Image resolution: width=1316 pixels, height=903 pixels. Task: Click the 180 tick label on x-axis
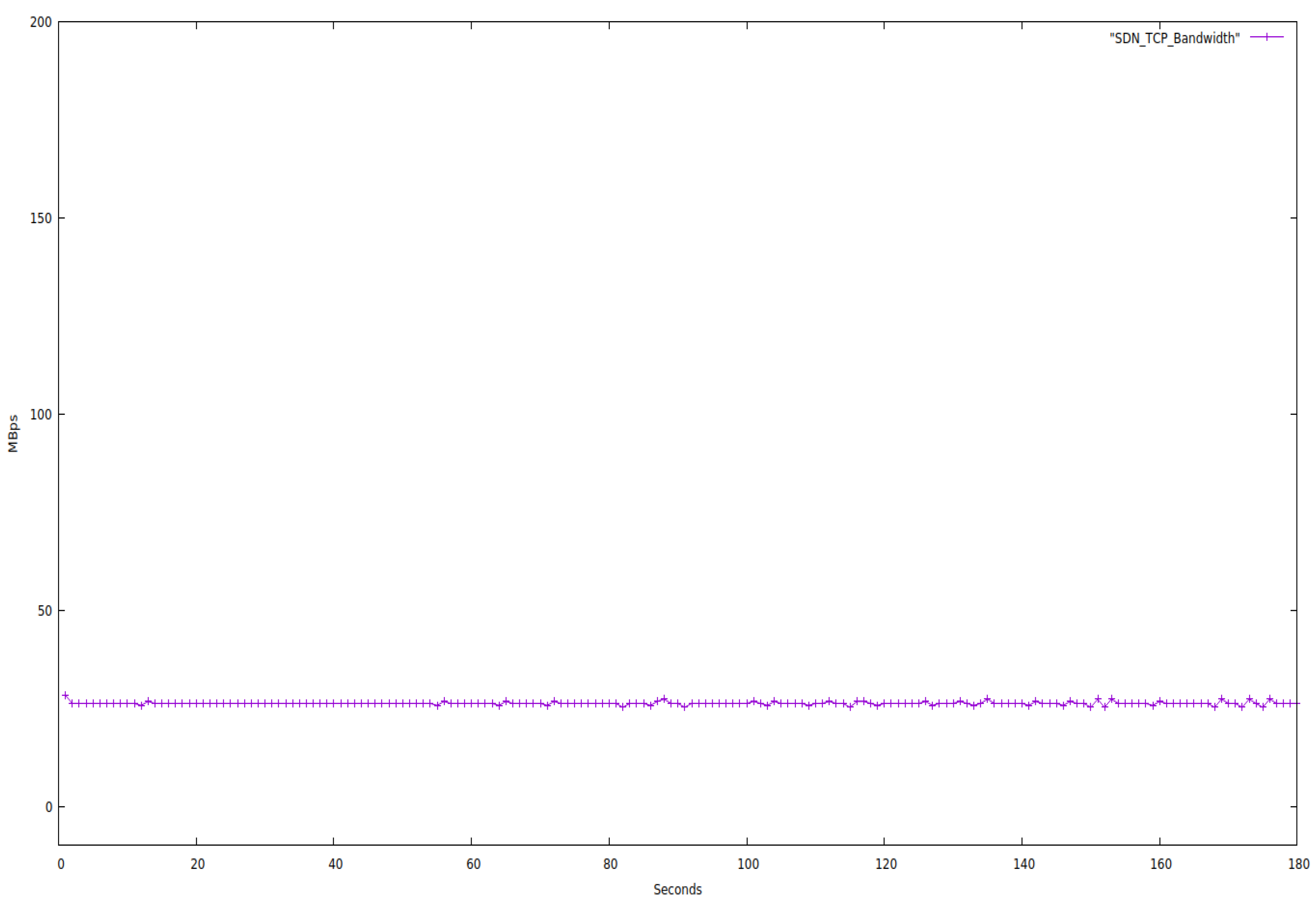pos(1298,865)
